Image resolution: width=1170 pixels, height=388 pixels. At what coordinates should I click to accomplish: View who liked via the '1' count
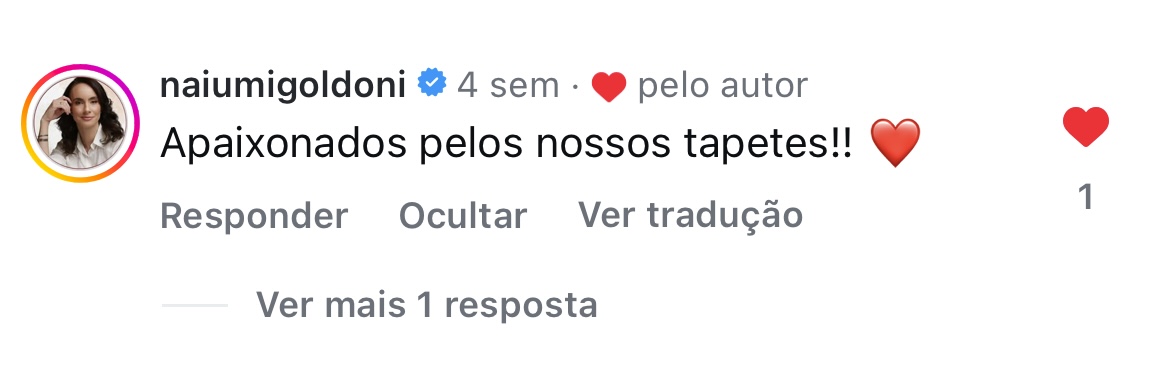click(x=1086, y=198)
